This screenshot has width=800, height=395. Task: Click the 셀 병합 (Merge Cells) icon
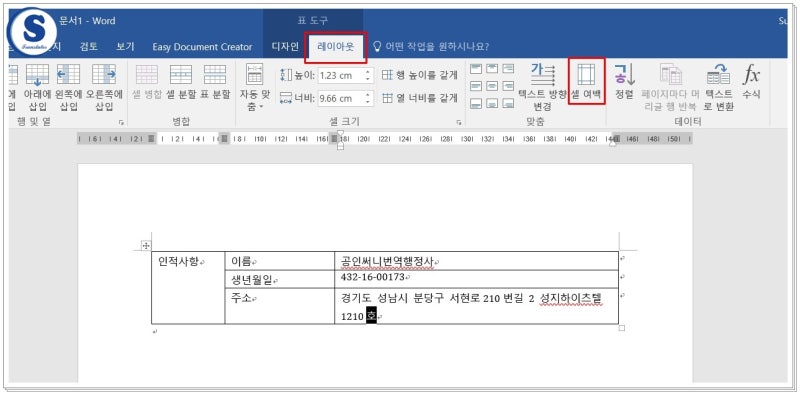(147, 75)
